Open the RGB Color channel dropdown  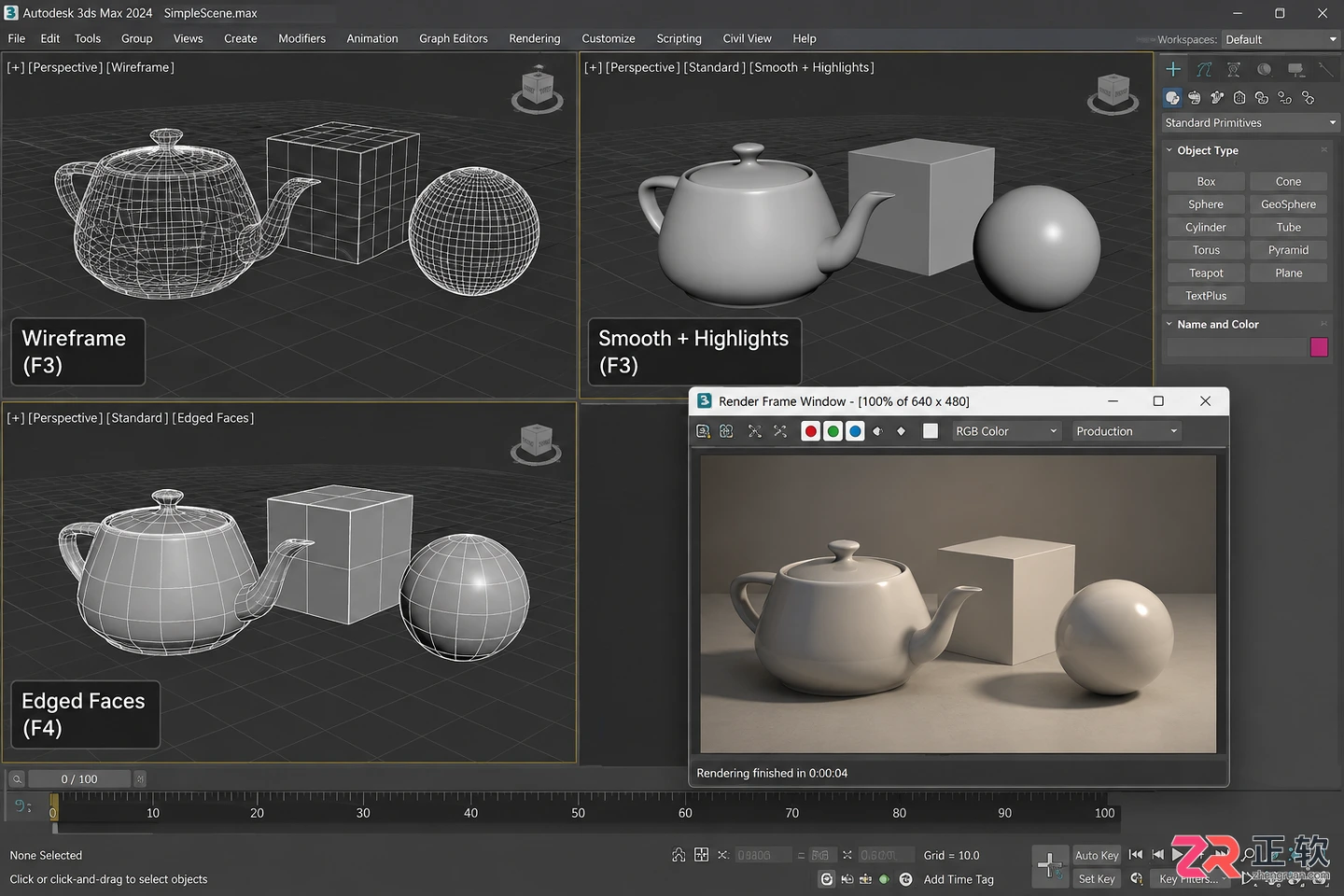click(1006, 431)
